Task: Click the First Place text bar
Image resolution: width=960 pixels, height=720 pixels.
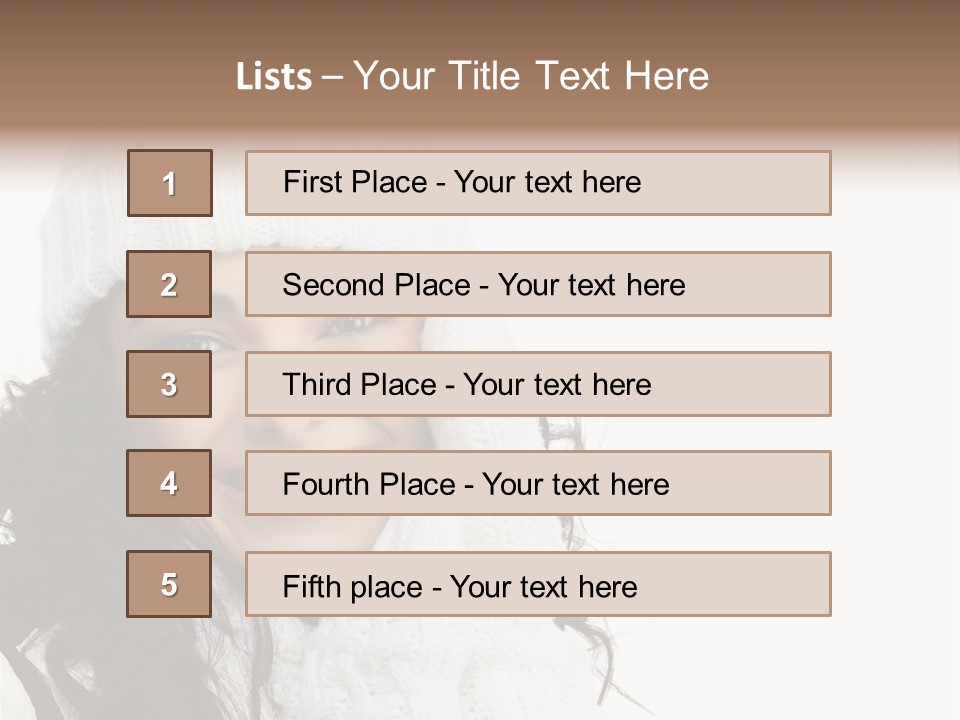Action: pos(538,183)
